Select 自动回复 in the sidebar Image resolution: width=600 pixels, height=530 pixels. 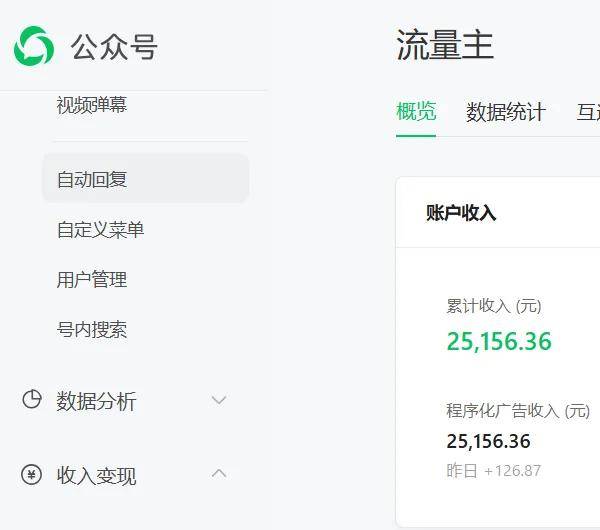pos(92,180)
